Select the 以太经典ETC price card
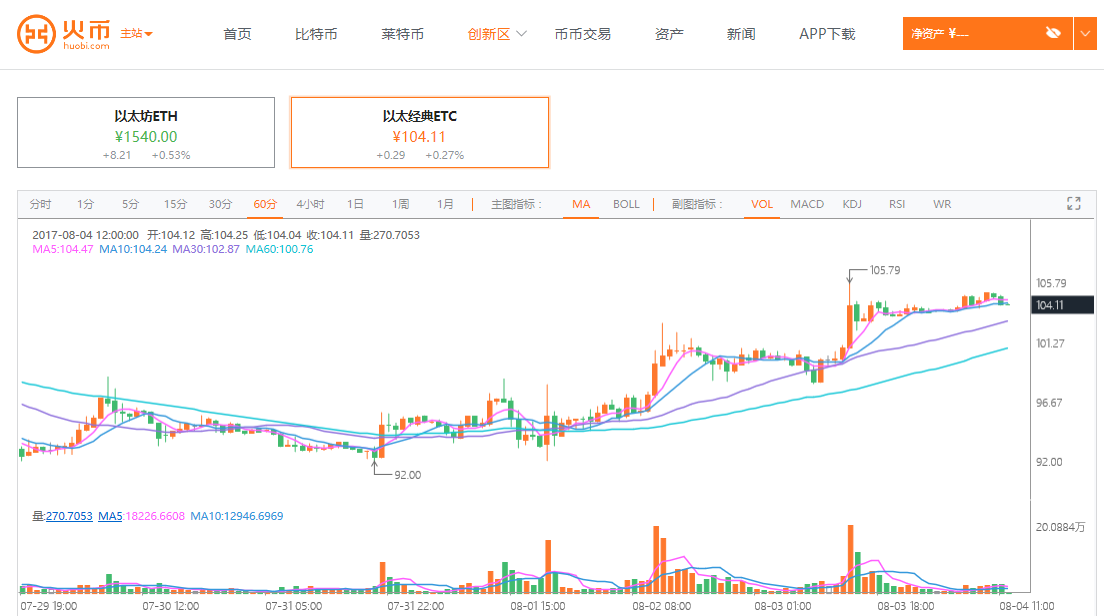The image size is (1104, 616). point(420,133)
